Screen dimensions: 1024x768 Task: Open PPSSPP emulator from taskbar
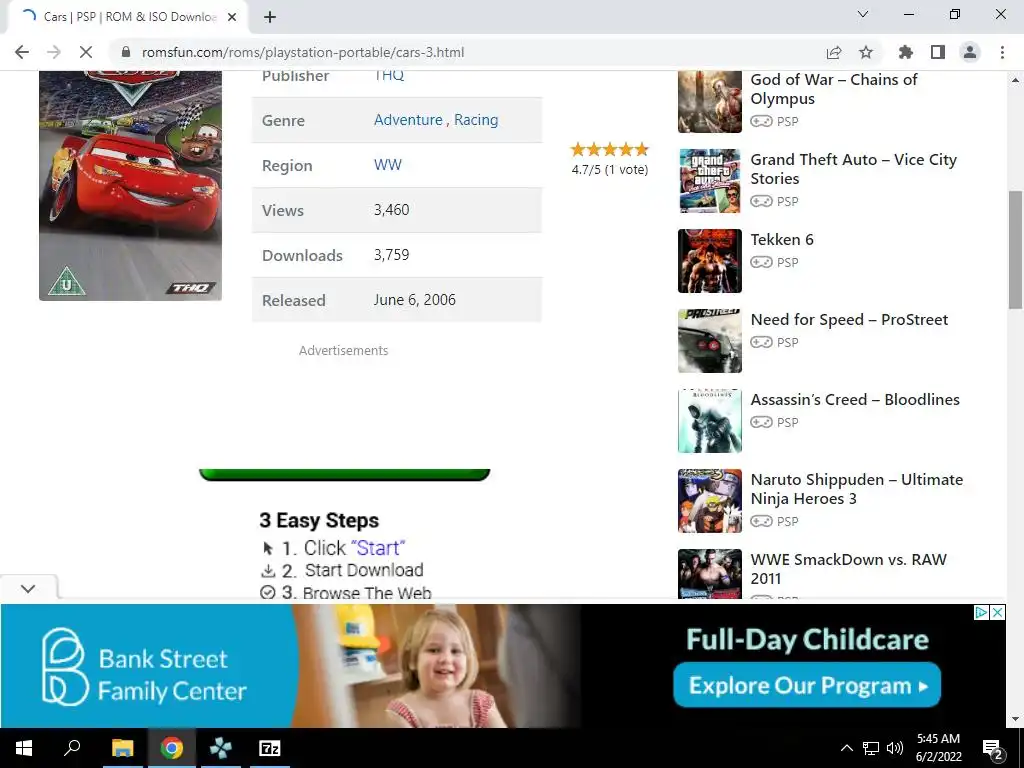221,748
